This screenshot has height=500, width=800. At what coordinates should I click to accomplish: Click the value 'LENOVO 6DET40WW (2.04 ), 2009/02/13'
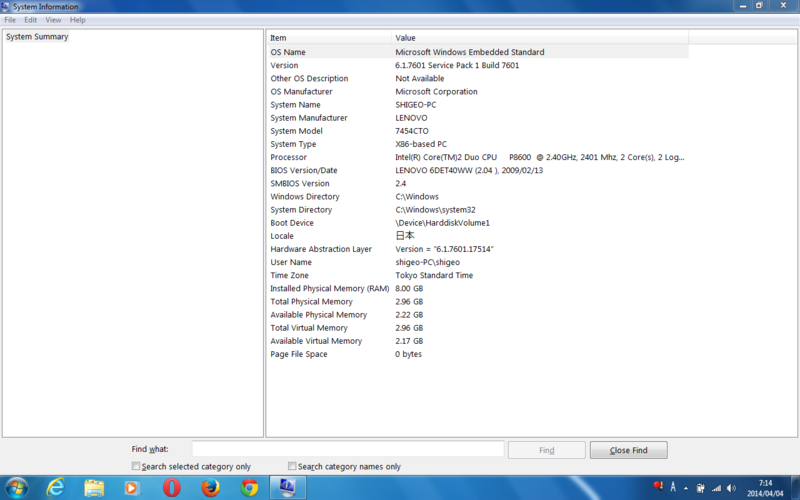469,170
